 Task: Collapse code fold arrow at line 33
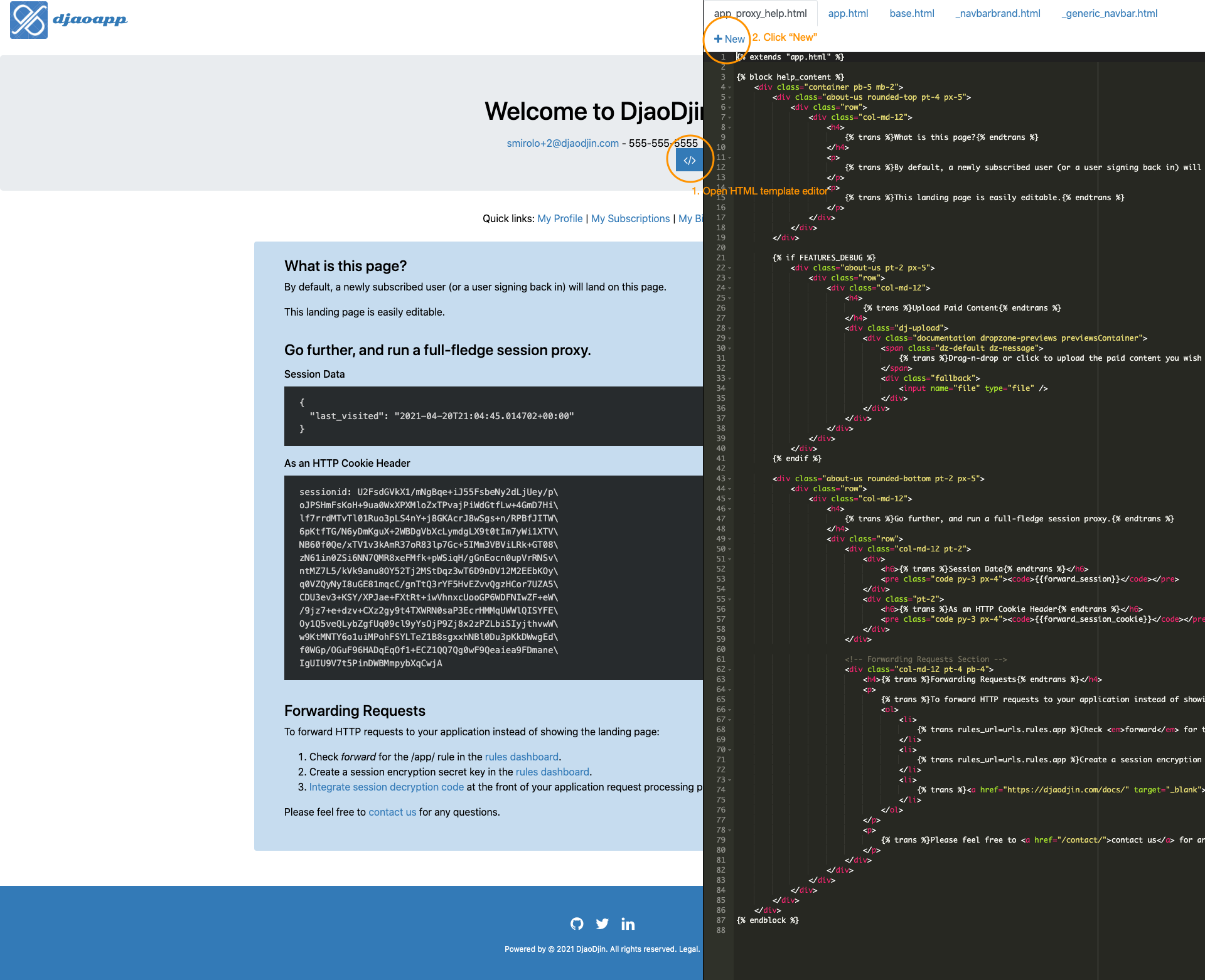(x=730, y=378)
